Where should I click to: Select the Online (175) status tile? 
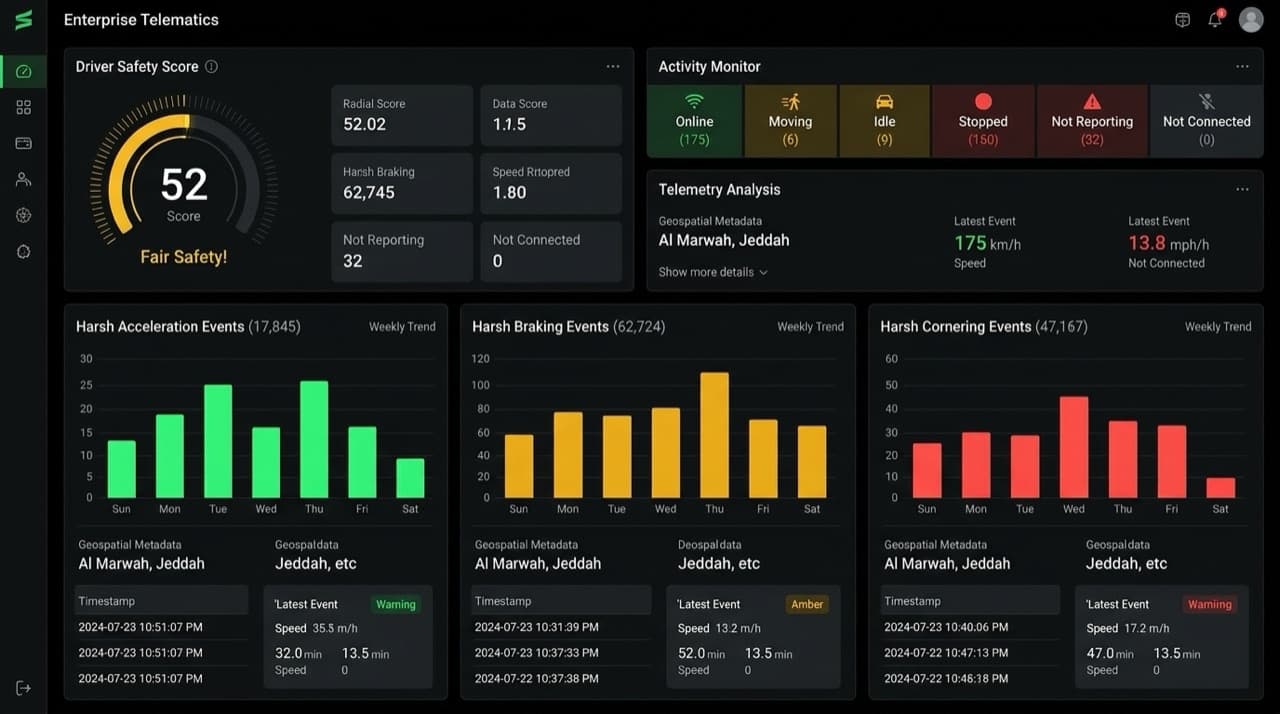[x=694, y=121]
